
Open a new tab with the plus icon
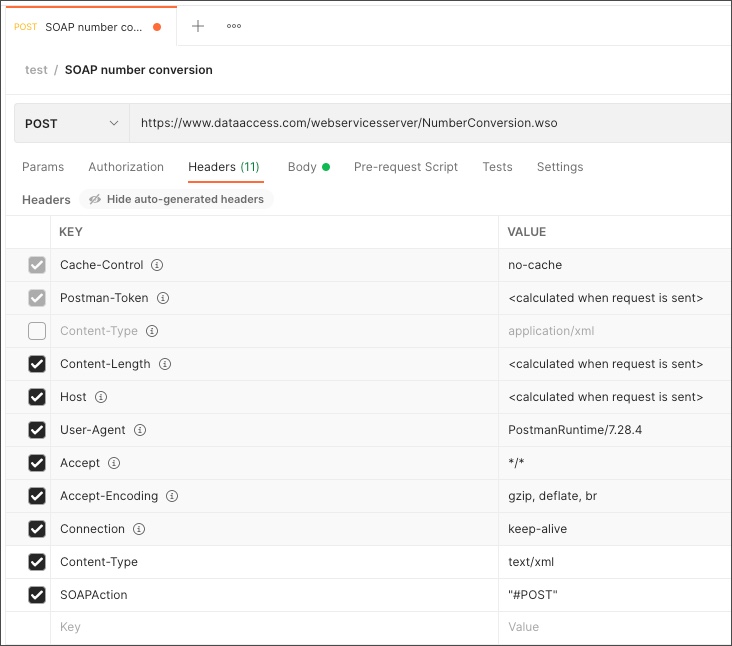(198, 26)
